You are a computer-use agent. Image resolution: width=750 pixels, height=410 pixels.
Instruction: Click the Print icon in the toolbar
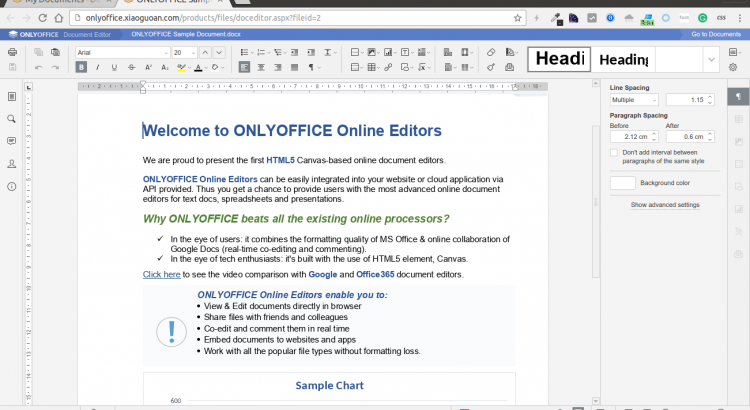coord(12,52)
